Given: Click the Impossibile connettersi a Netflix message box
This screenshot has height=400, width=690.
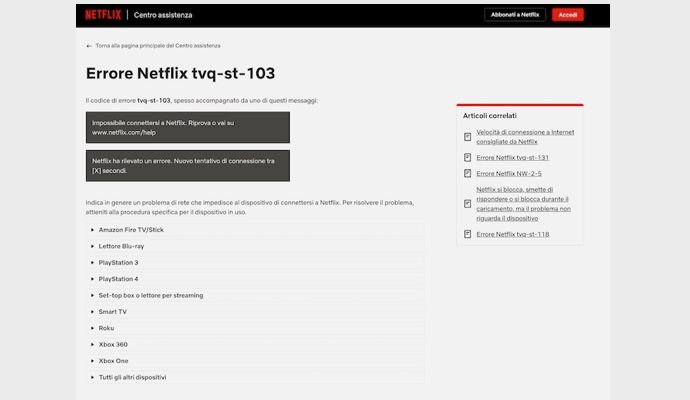Looking at the screenshot, I should pyautogui.click(x=188, y=128).
